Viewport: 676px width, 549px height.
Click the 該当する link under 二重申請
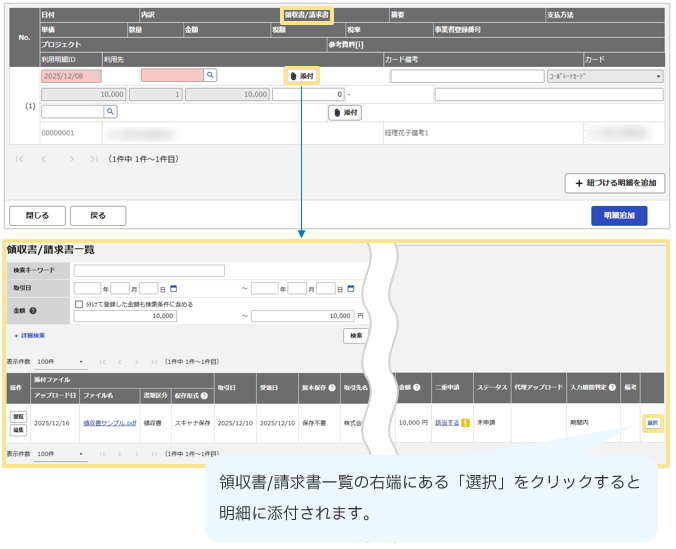447,423
